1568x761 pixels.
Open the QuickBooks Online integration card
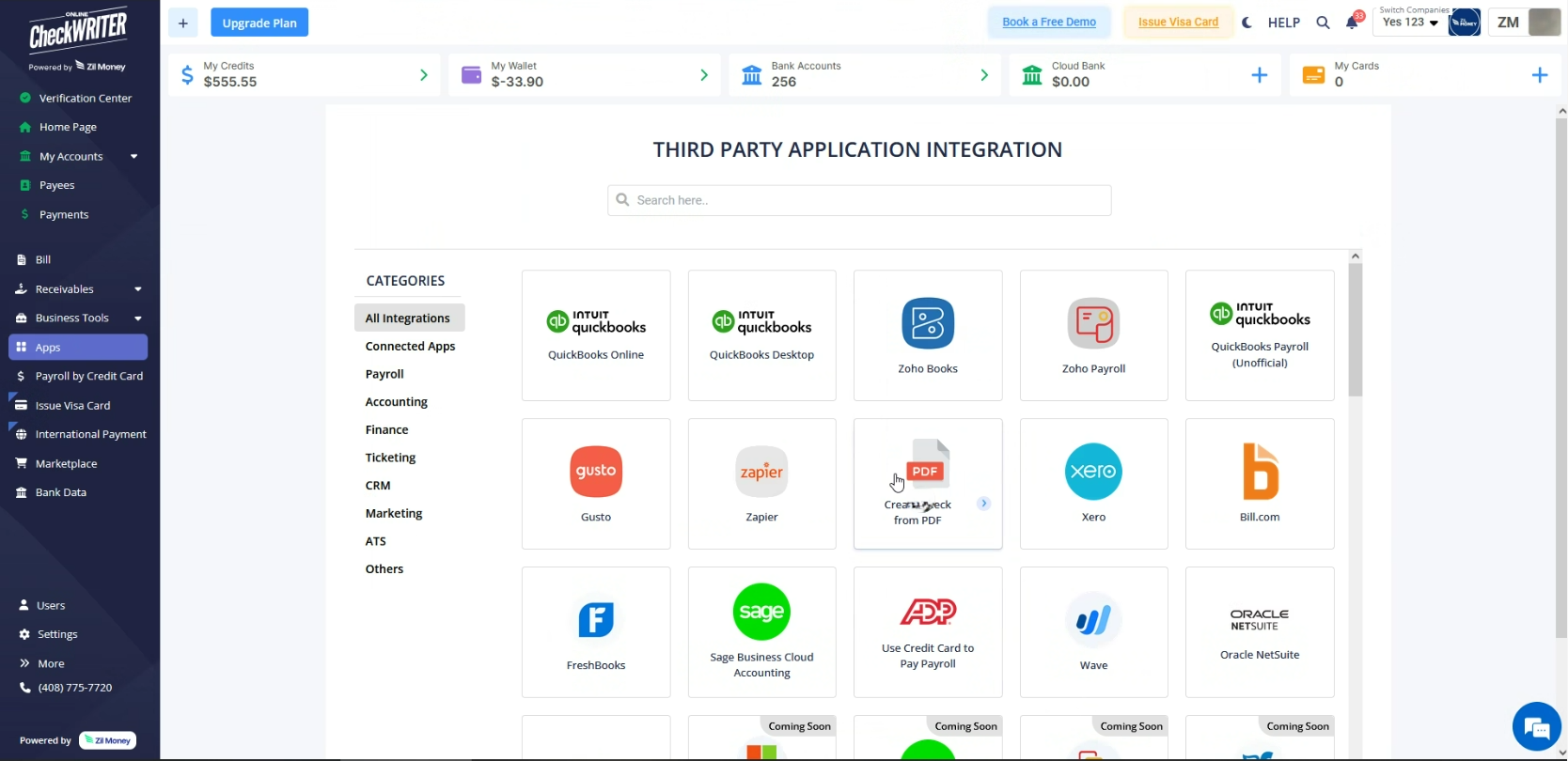click(596, 335)
